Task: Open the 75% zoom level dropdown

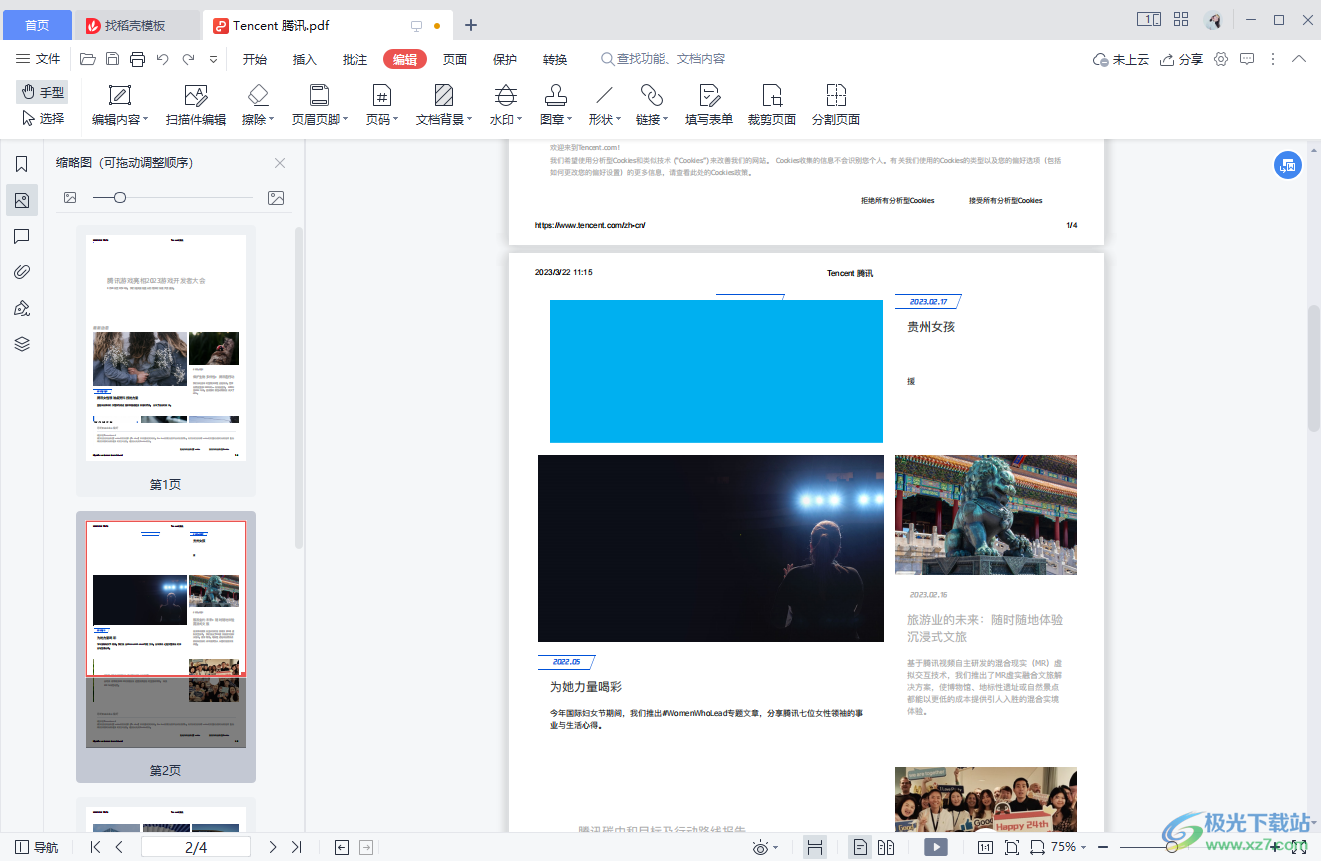Action: (x=1068, y=847)
